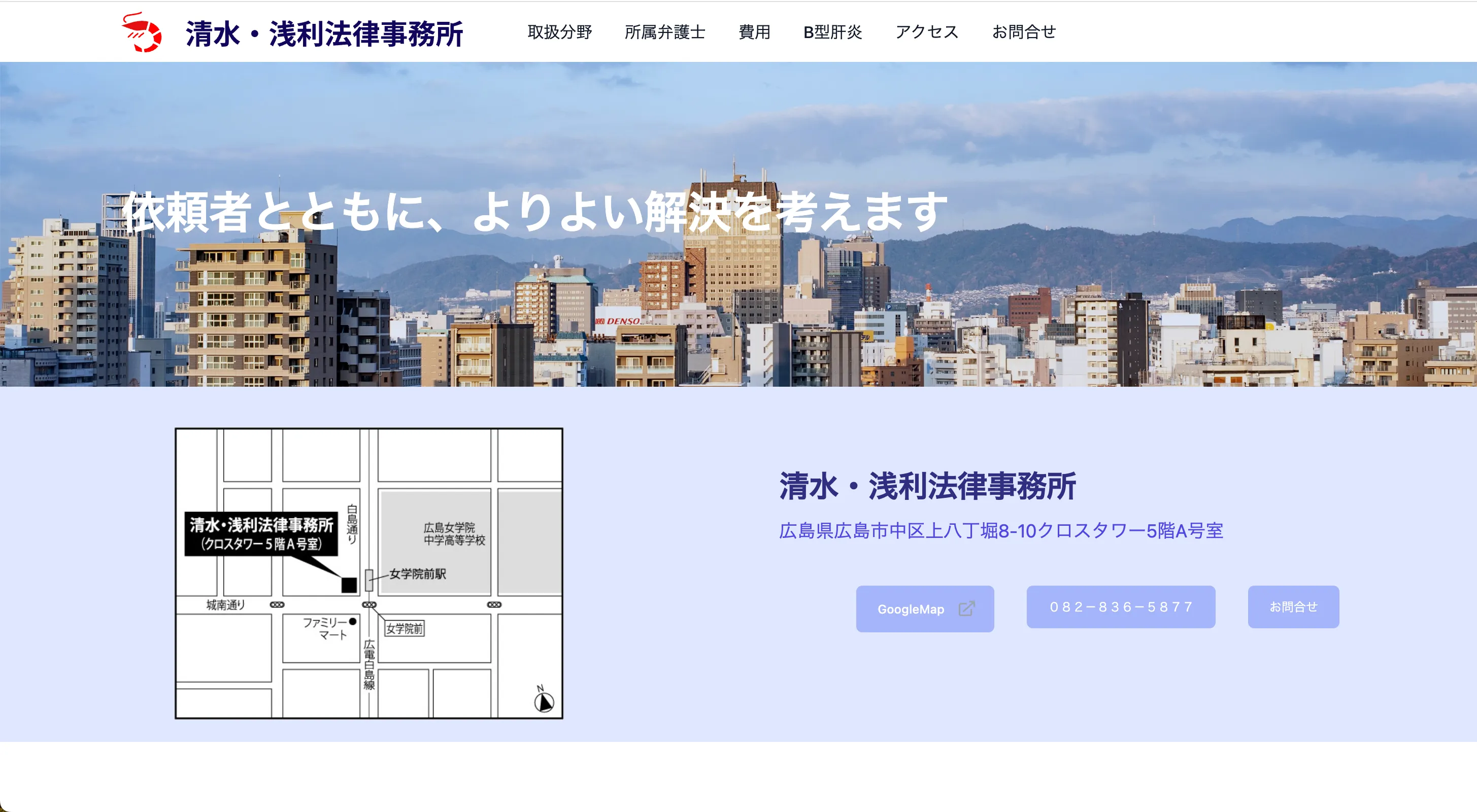Go to the 所属弁護士 page
This screenshot has width=1477, height=812.
665,32
